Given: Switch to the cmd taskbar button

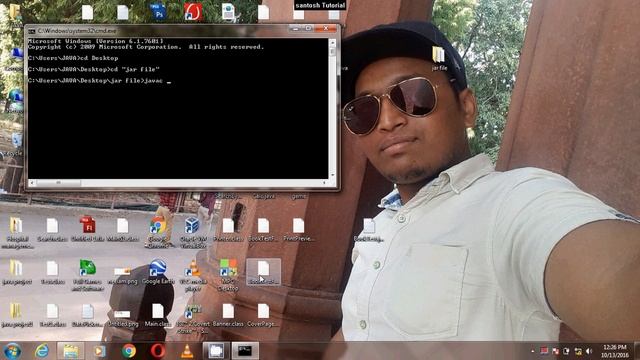Looking at the screenshot, I should point(245,351).
